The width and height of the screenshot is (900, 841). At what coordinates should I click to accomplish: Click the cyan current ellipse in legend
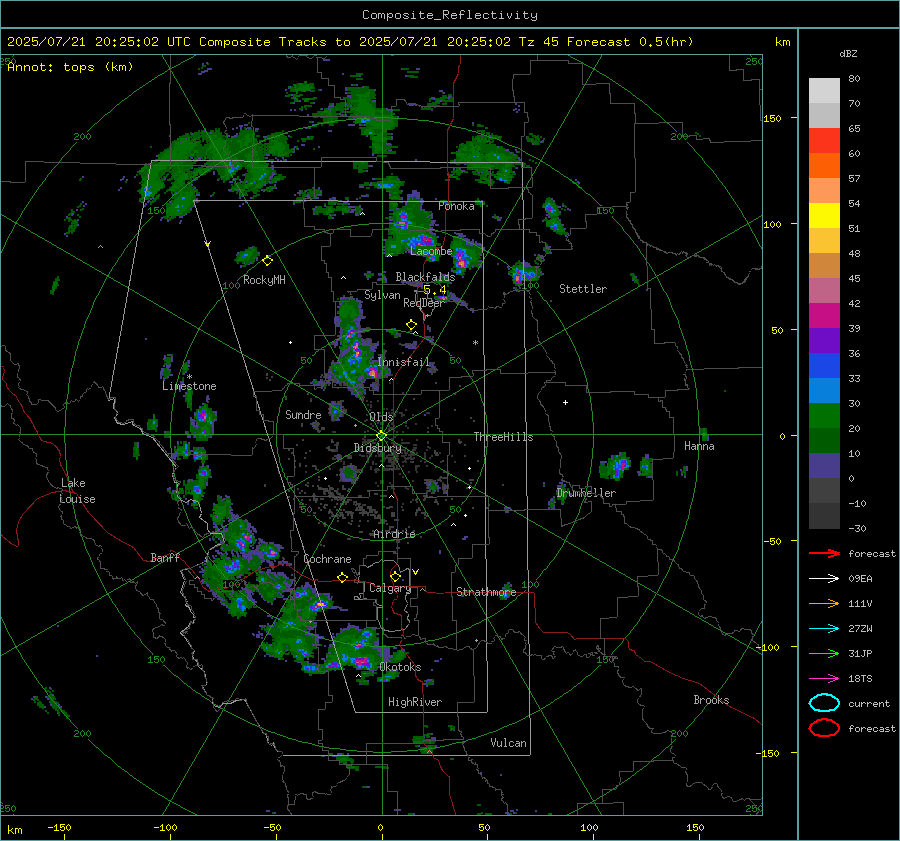point(824,703)
